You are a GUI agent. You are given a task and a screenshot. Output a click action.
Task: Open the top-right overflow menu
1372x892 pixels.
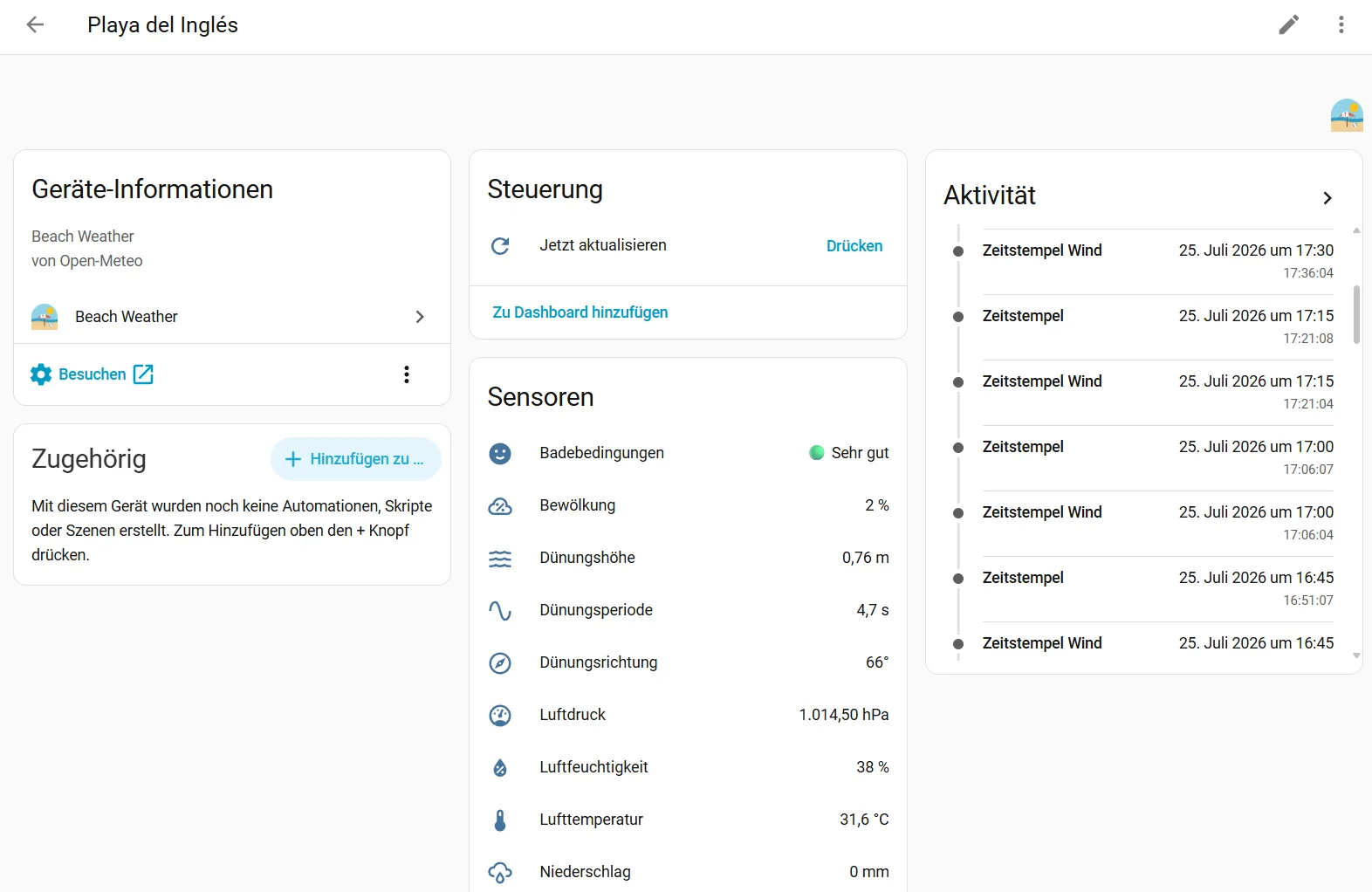(x=1341, y=24)
